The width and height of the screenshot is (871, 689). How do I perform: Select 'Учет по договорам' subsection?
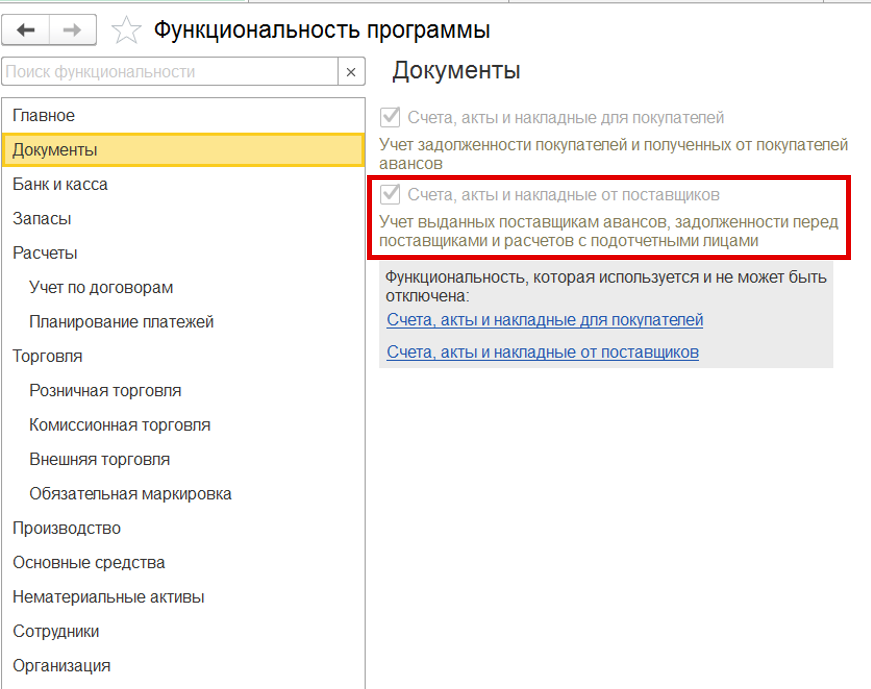[101, 287]
